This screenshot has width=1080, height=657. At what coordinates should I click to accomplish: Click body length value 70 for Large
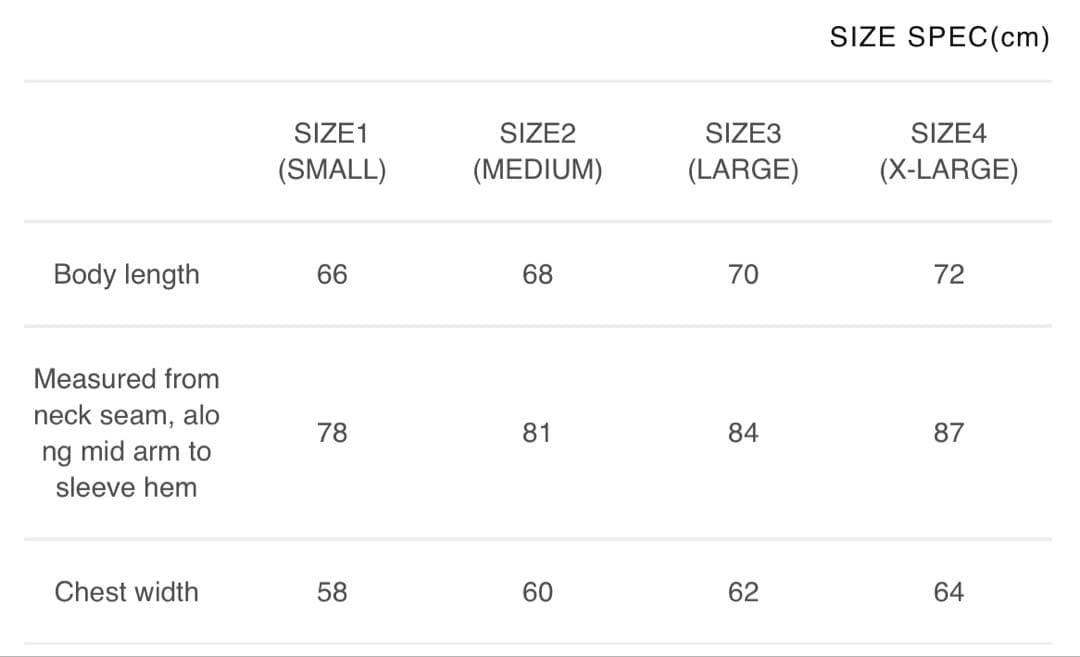click(x=743, y=274)
